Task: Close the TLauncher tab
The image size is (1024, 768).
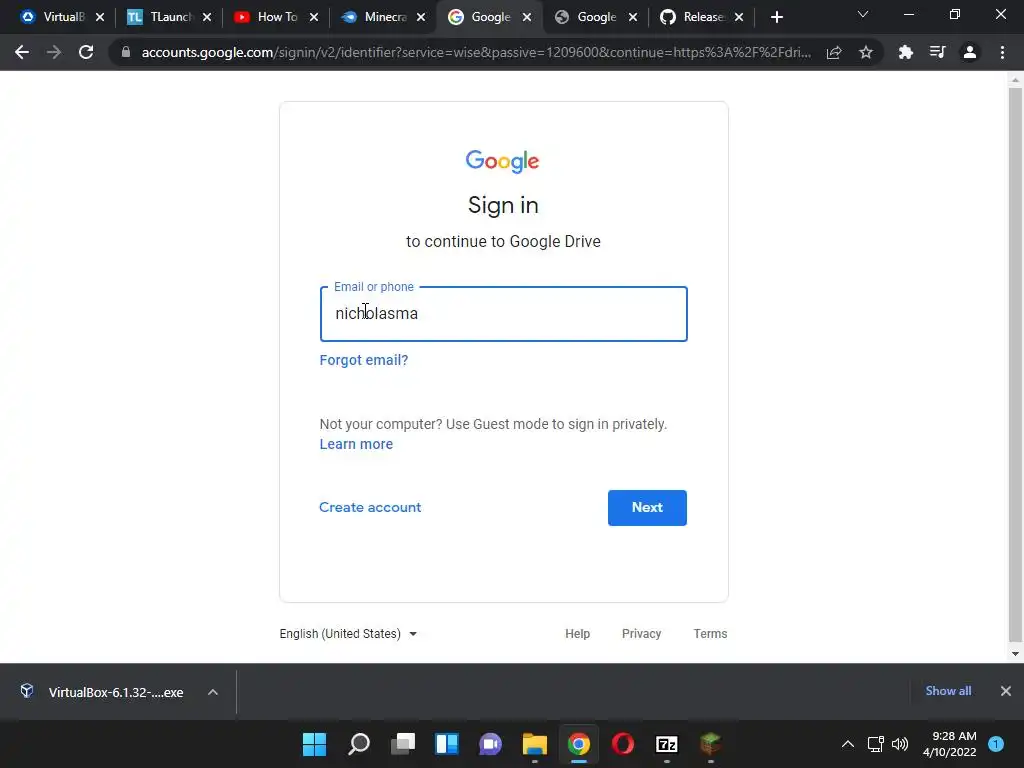Action: click(207, 17)
